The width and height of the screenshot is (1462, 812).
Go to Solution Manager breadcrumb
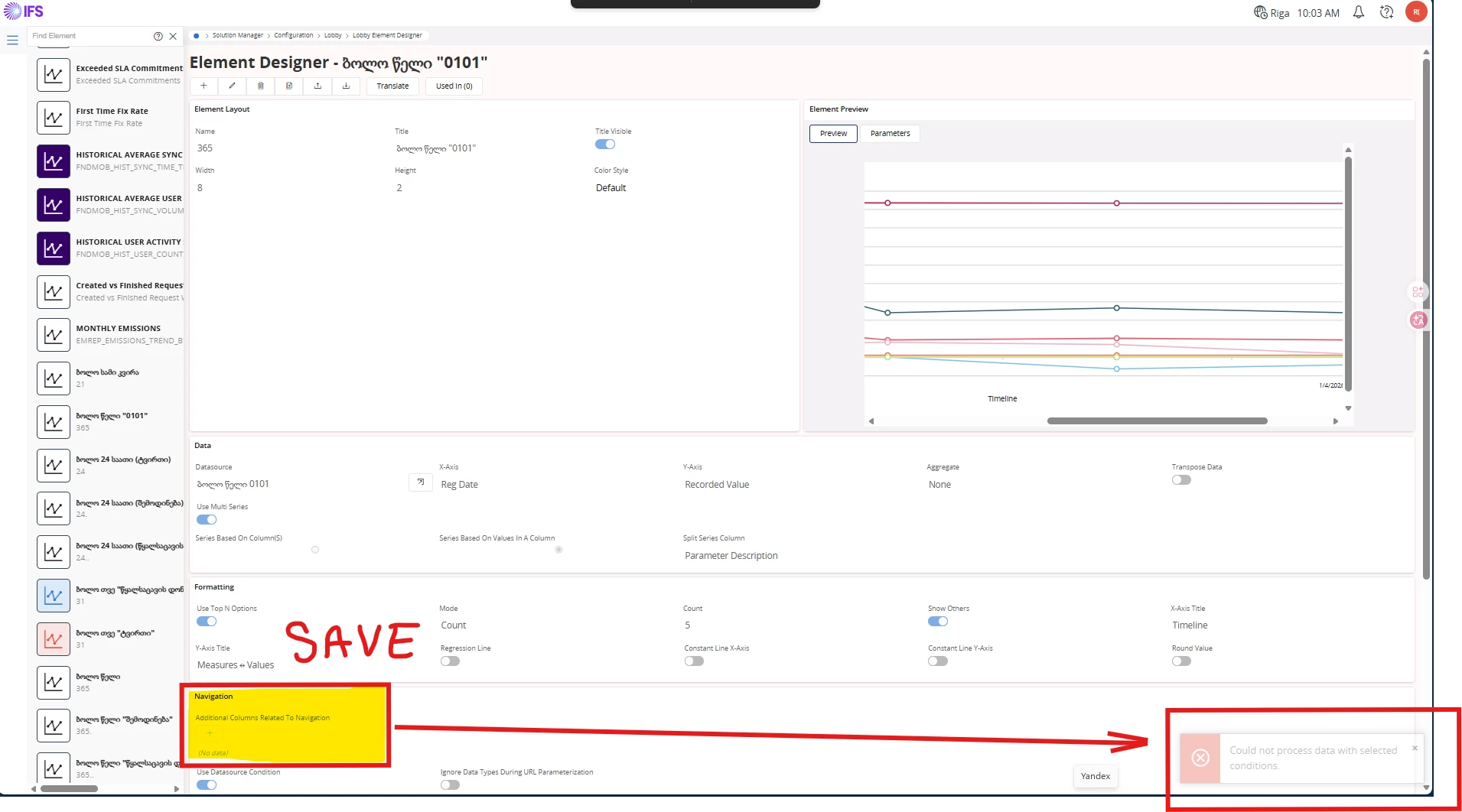click(x=237, y=35)
